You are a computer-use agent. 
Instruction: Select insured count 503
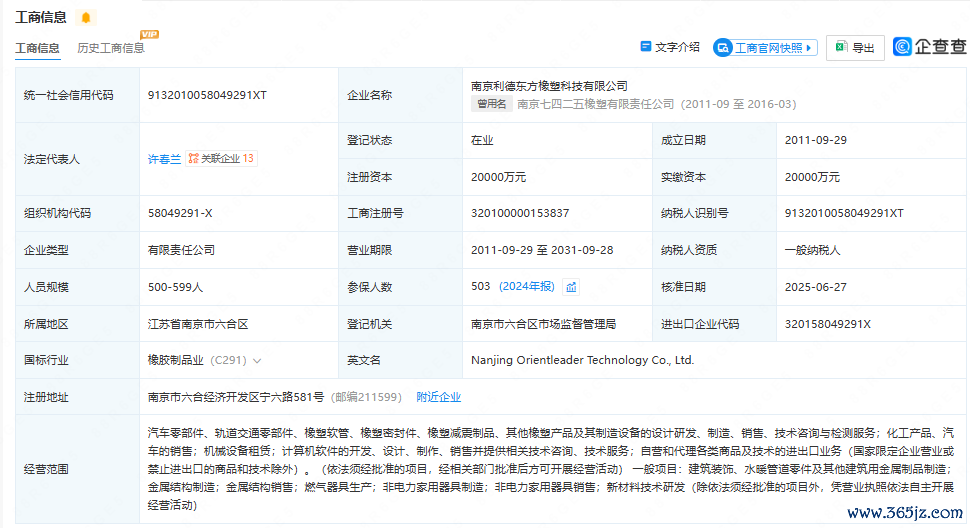pyautogui.click(x=481, y=287)
